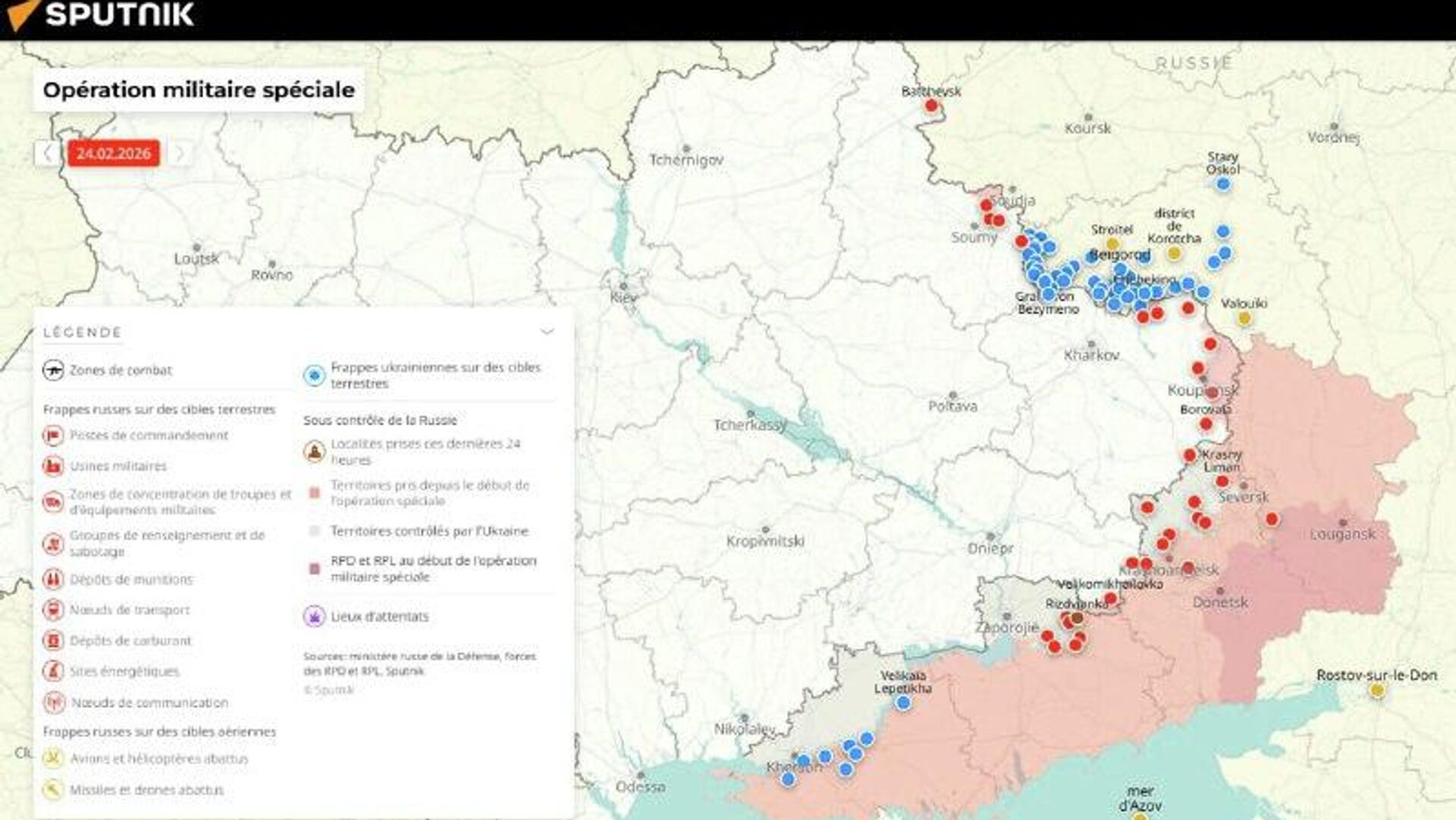
Task: Click Postes de commandement legend icon
Action: tap(53, 435)
